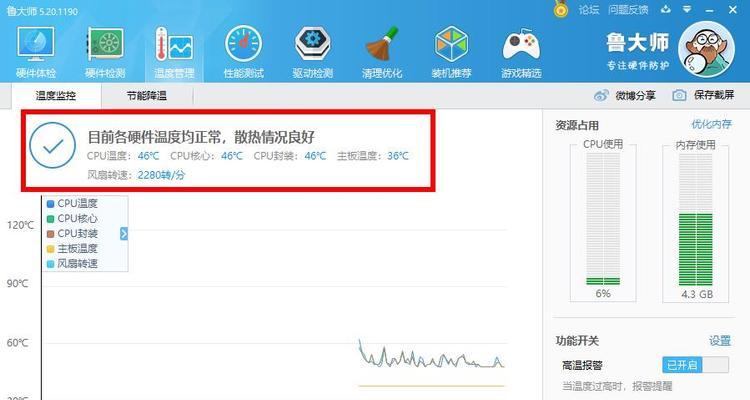Open the 问题反馈 feedback link

point(628,10)
